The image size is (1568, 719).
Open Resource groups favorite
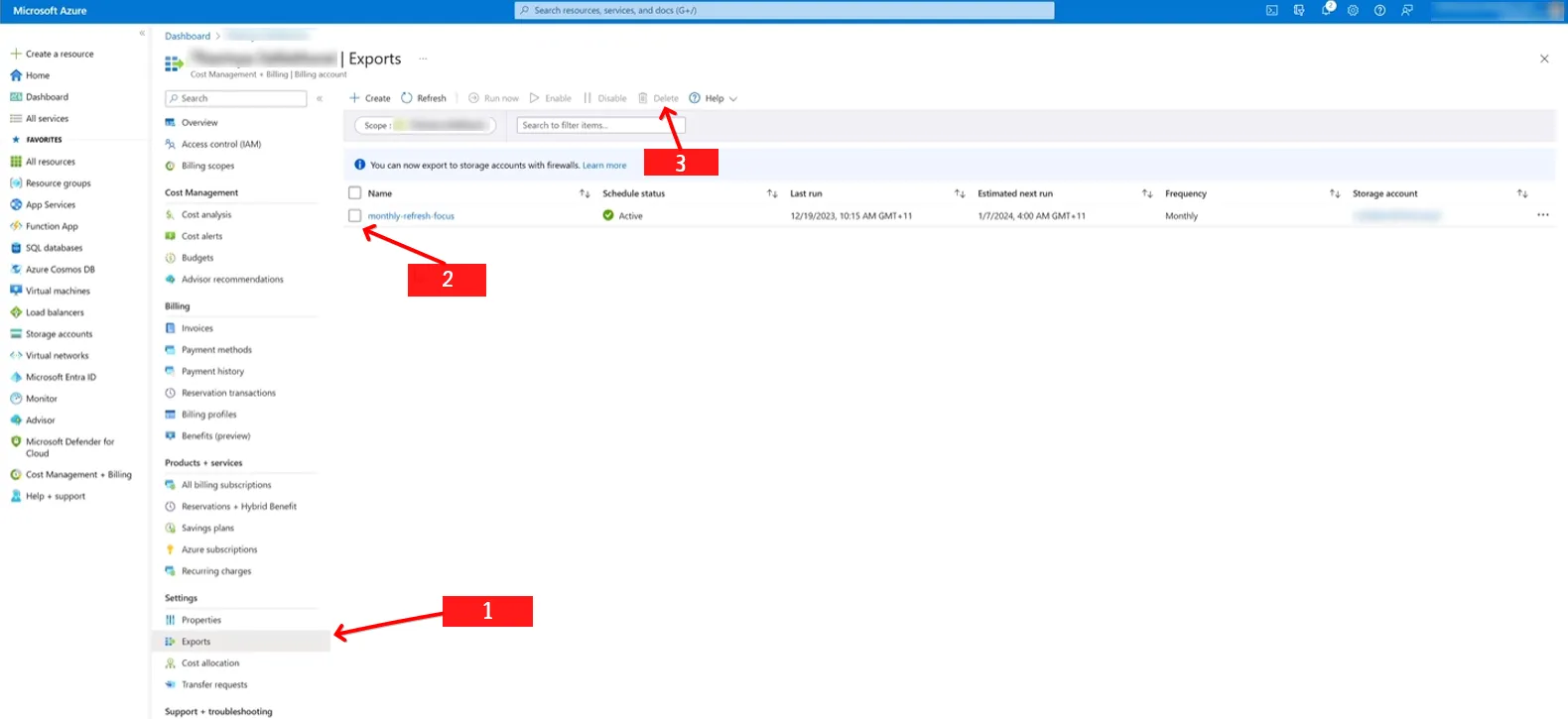(x=58, y=183)
